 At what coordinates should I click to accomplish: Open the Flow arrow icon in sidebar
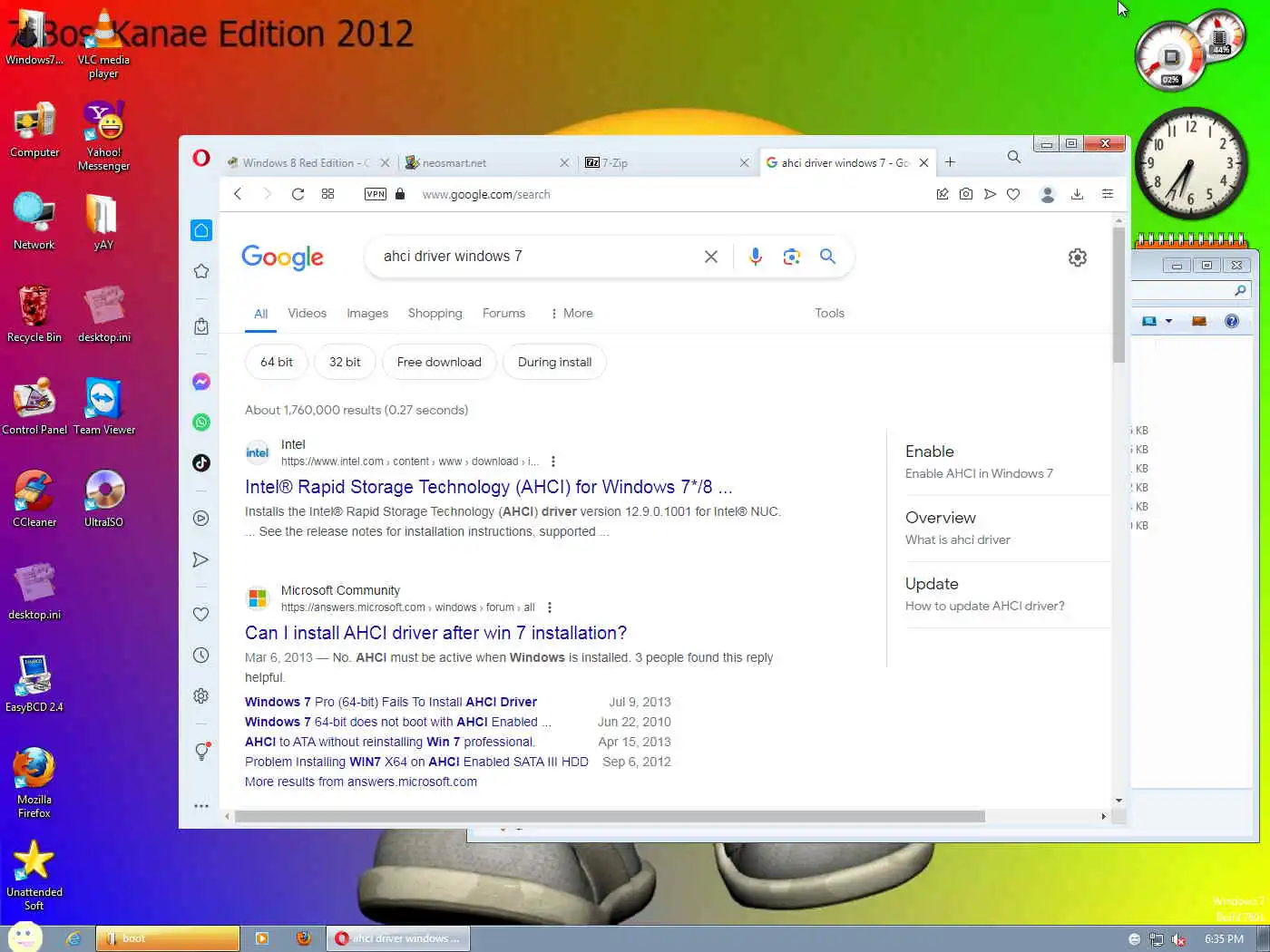point(201,560)
